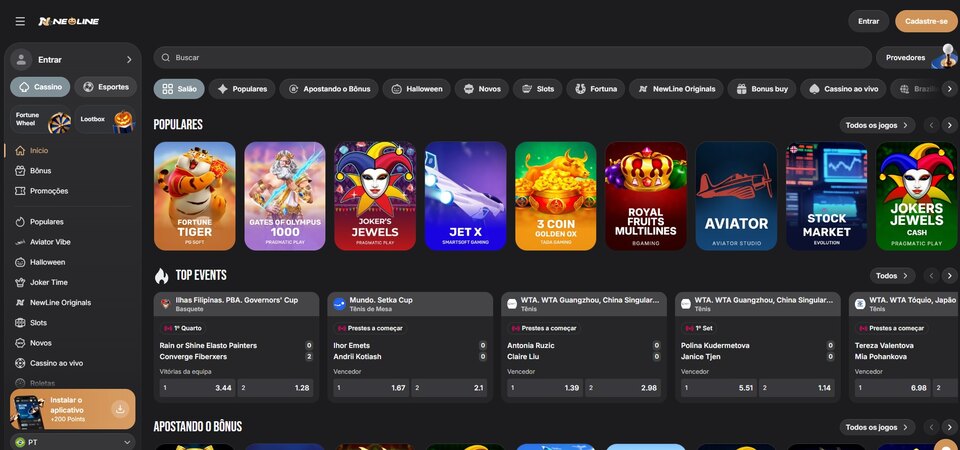Click the Halloween pumpkin icon in sidebar
This screenshot has height=450, width=960.
click(20, 262)
